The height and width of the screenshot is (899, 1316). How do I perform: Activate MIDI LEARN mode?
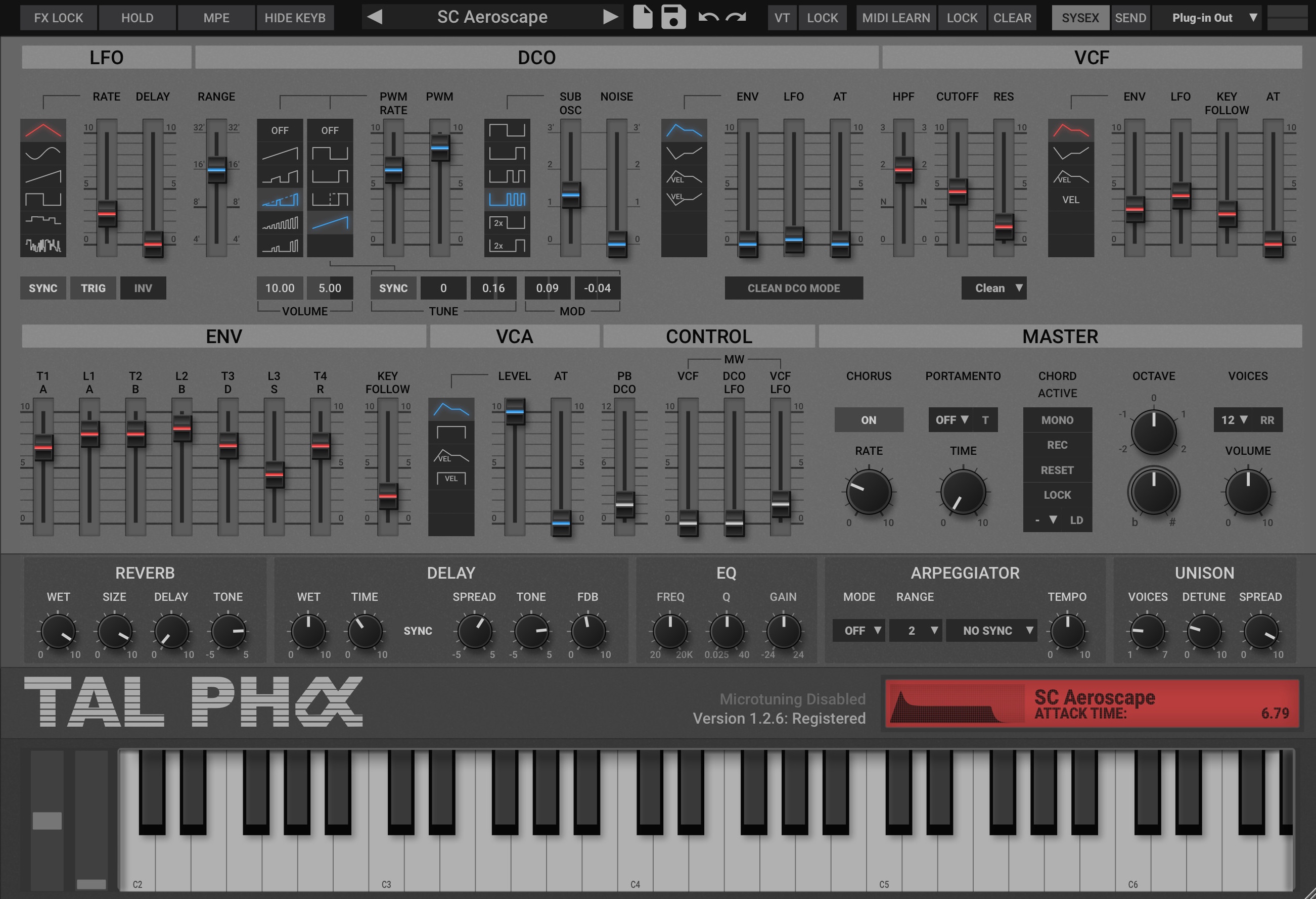[x=895, y=17]
